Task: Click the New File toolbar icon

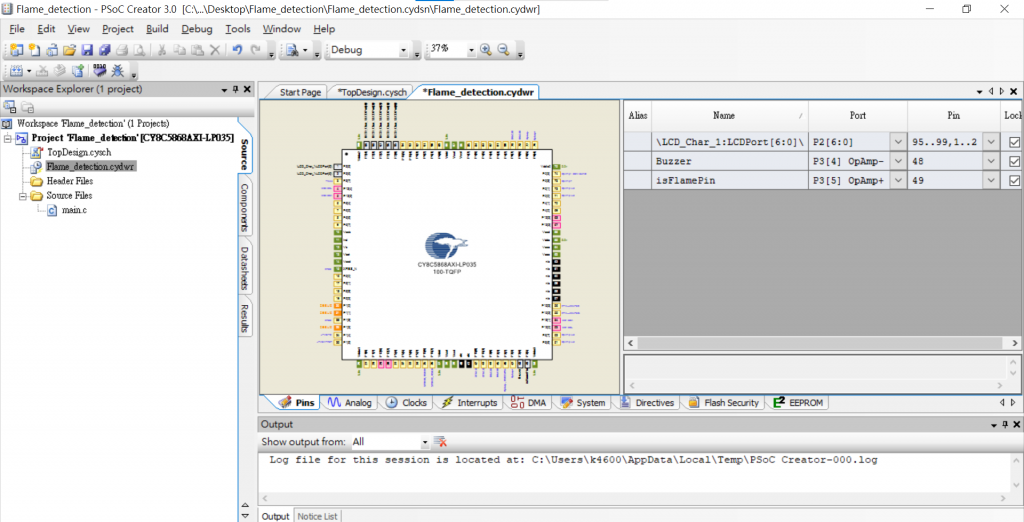Action: click(34, 50)
